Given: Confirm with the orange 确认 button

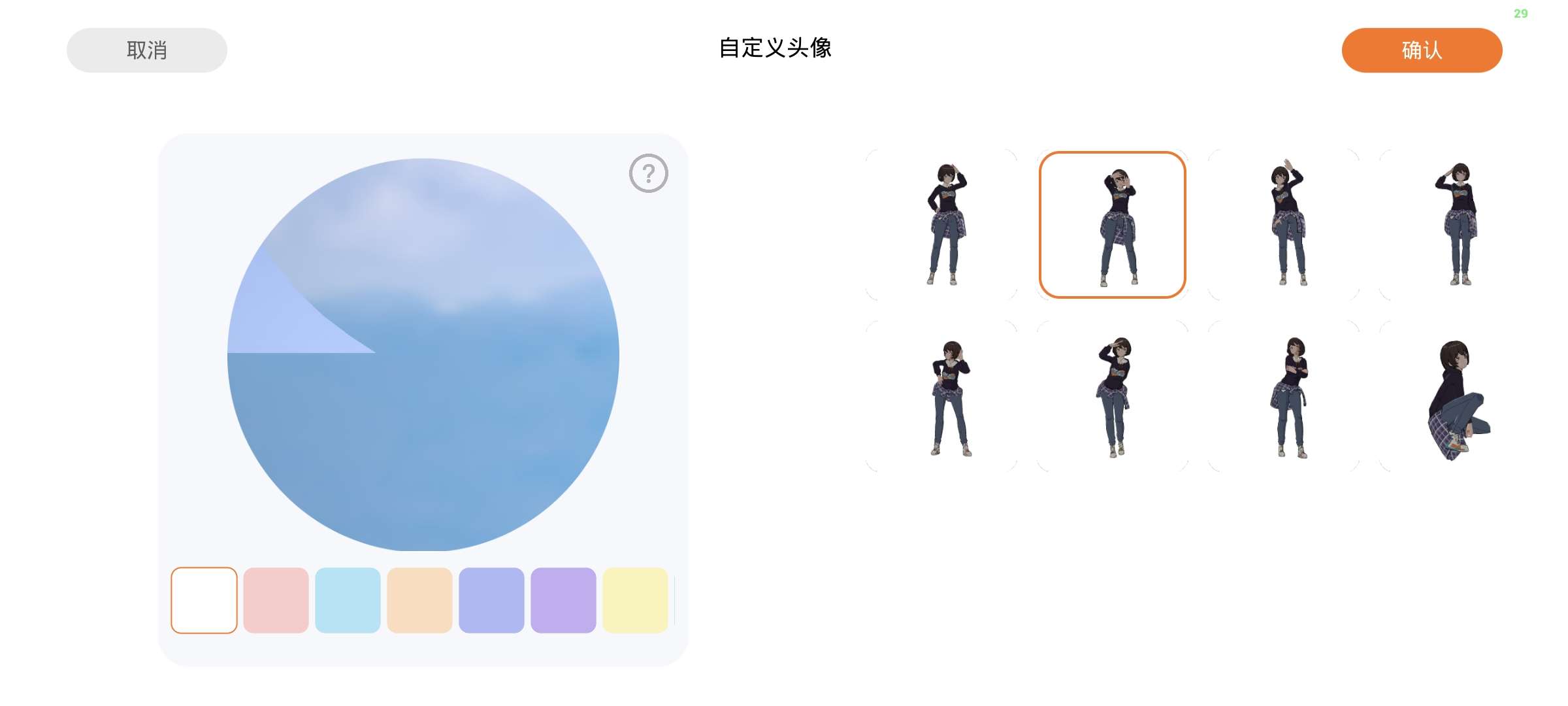Looking at the screenshot, I should click(x=1422, y=50).
